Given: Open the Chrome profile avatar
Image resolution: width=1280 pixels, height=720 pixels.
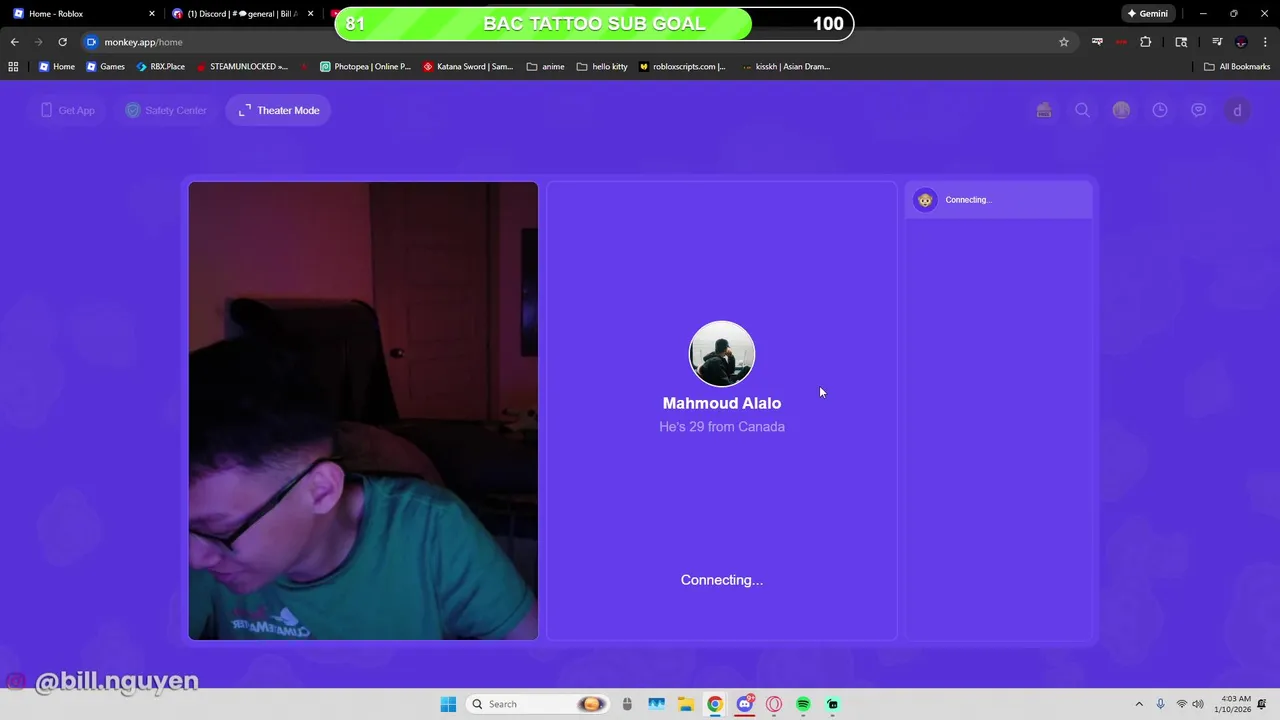Looking at the screenshot, I should click(1241, 42).
